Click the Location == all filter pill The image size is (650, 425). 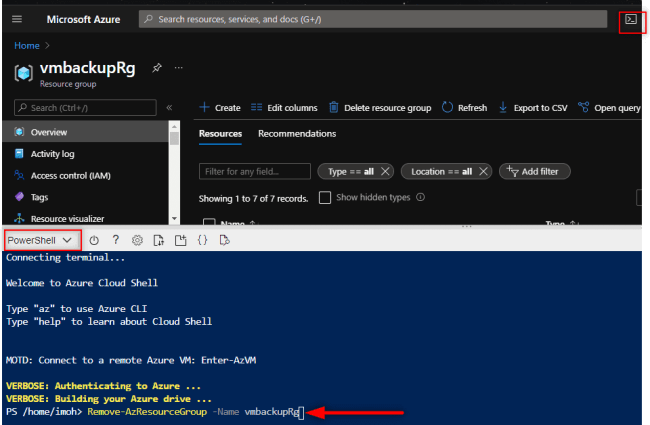(441, 172)
